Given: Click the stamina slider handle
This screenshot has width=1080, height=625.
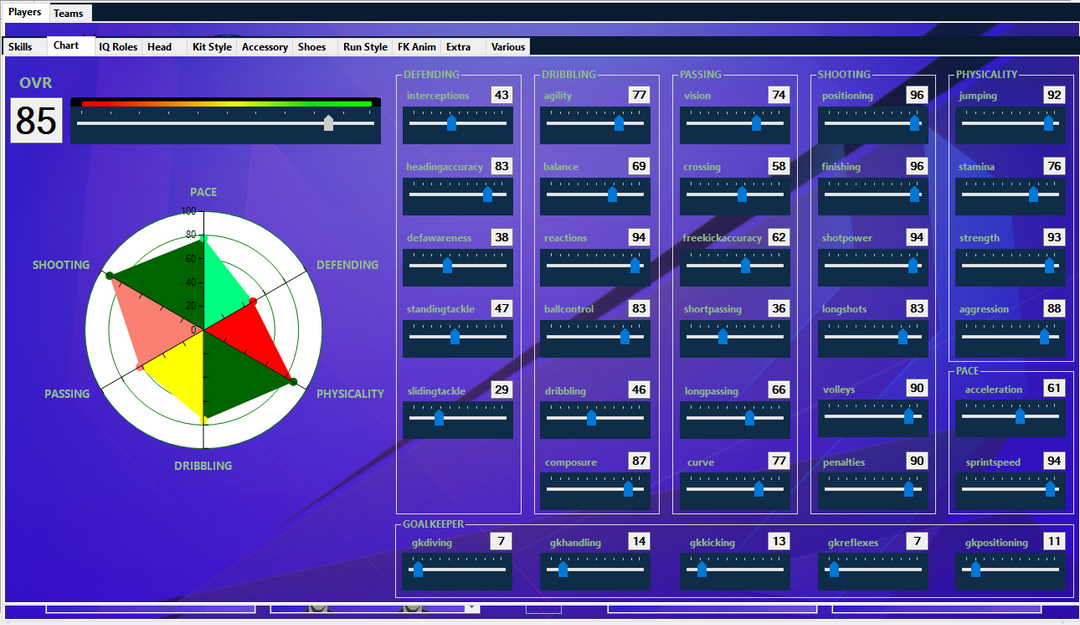Looking at the screenshot, I should (1033, 195).
